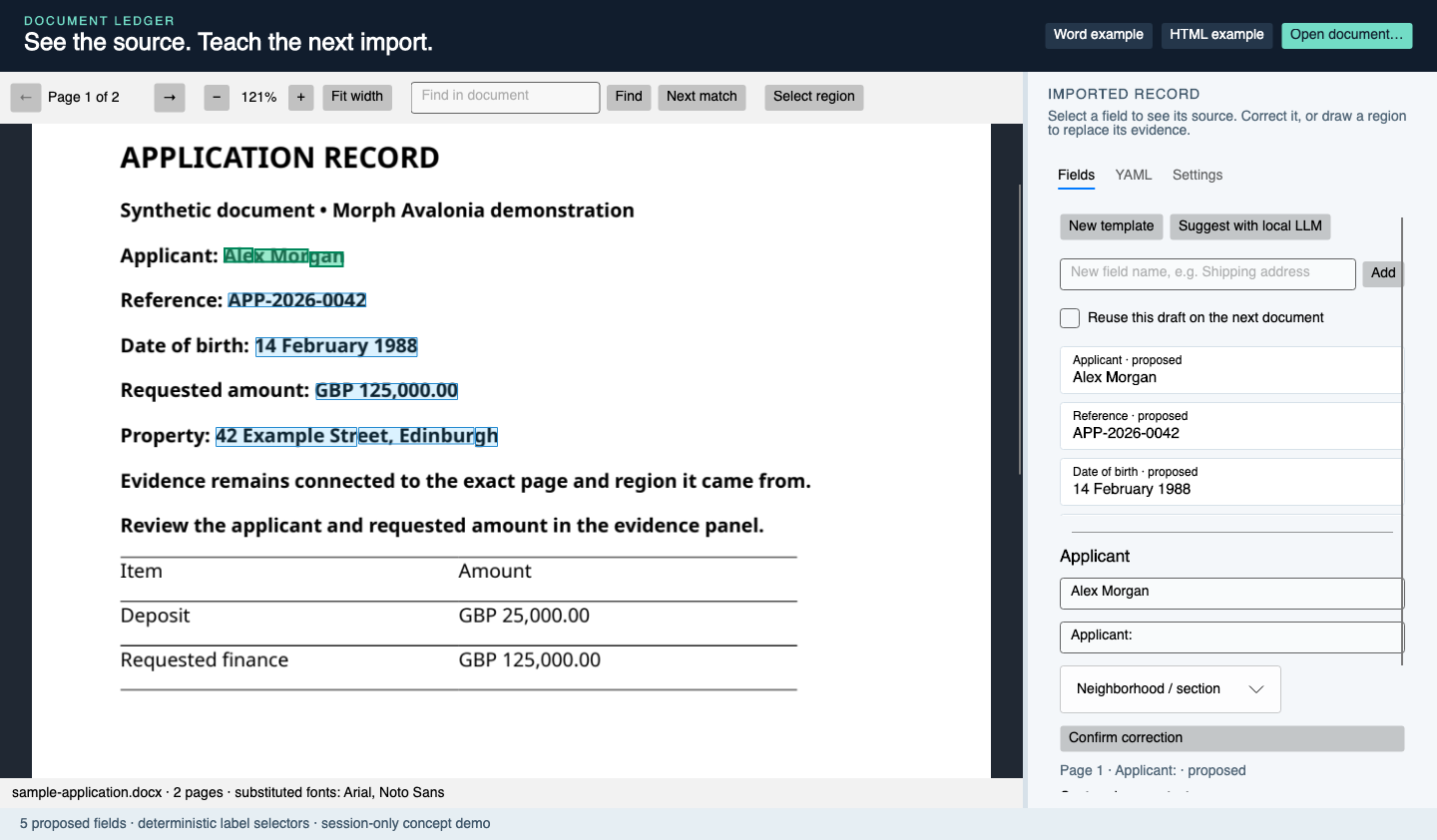Activate the Select region tool
Viewport: 1437px width, 840px height.
[814, 97]
